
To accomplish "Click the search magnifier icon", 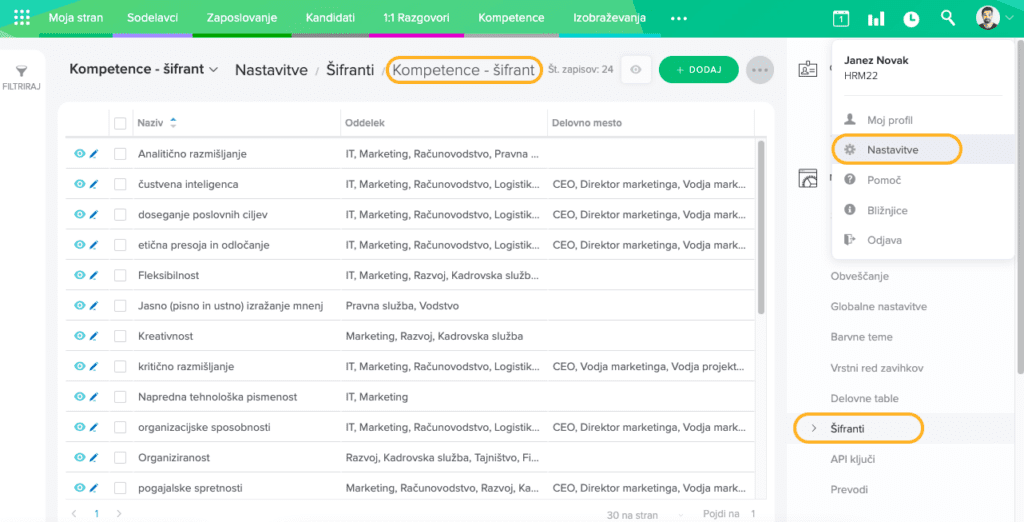I will click(948, 18).
